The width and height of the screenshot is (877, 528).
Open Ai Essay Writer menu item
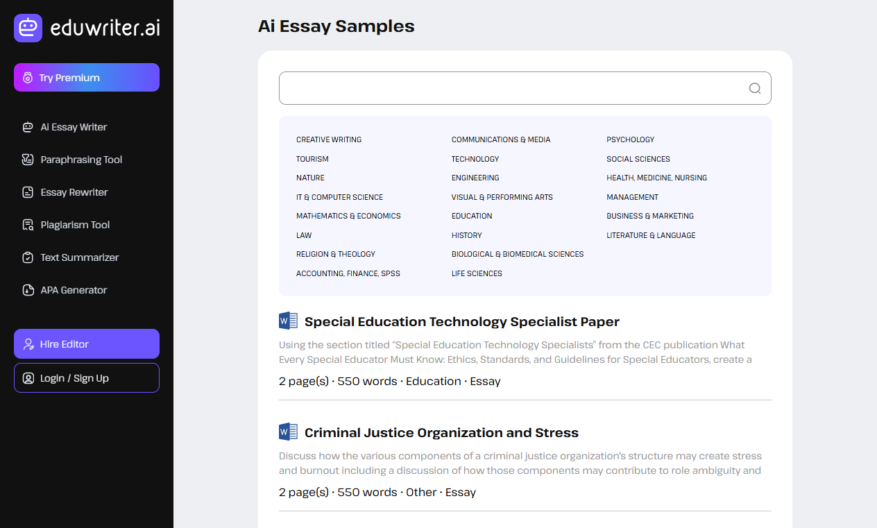(x=73, y=127)
